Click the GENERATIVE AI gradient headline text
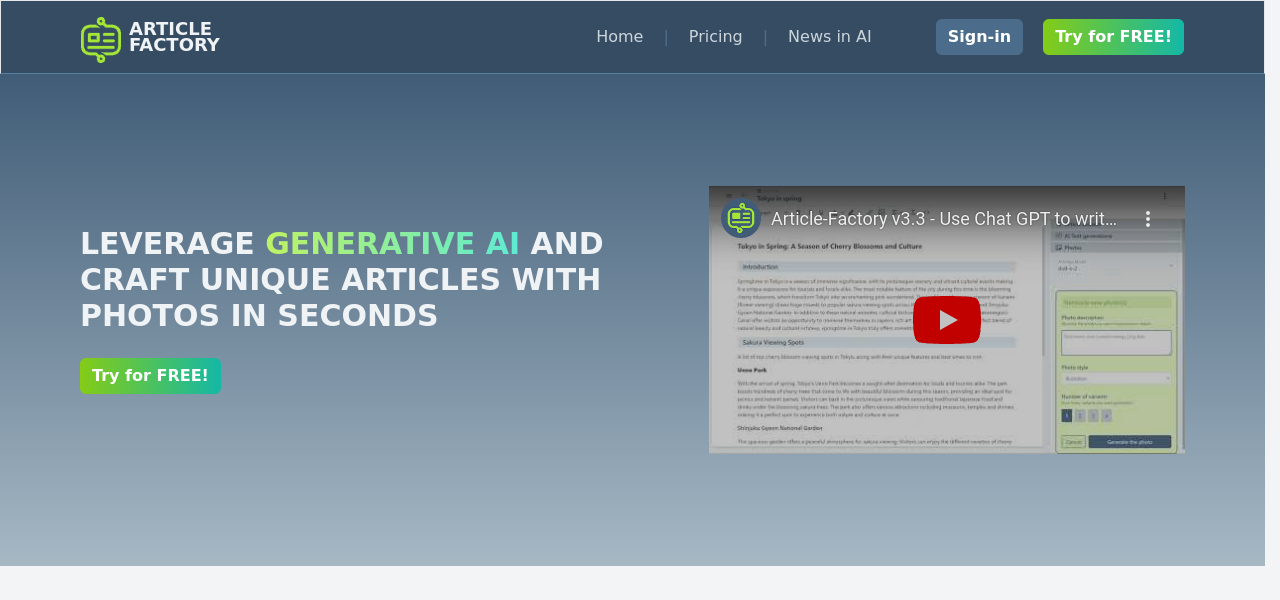The width and height of the screenshot is (1280, 600). tap(392, 244)
